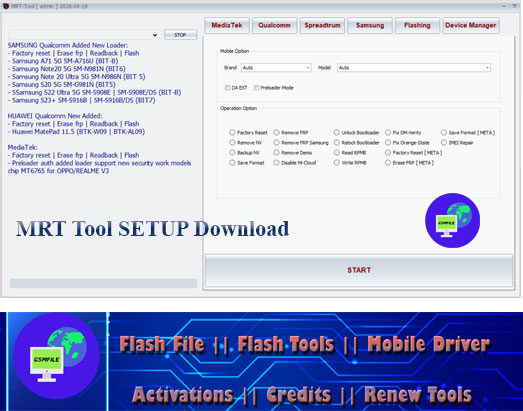Image resolution: width=523 pixels, height=411 pixels.
Task: Click 'Mobile Driver' in the banner
Action: 429,344
